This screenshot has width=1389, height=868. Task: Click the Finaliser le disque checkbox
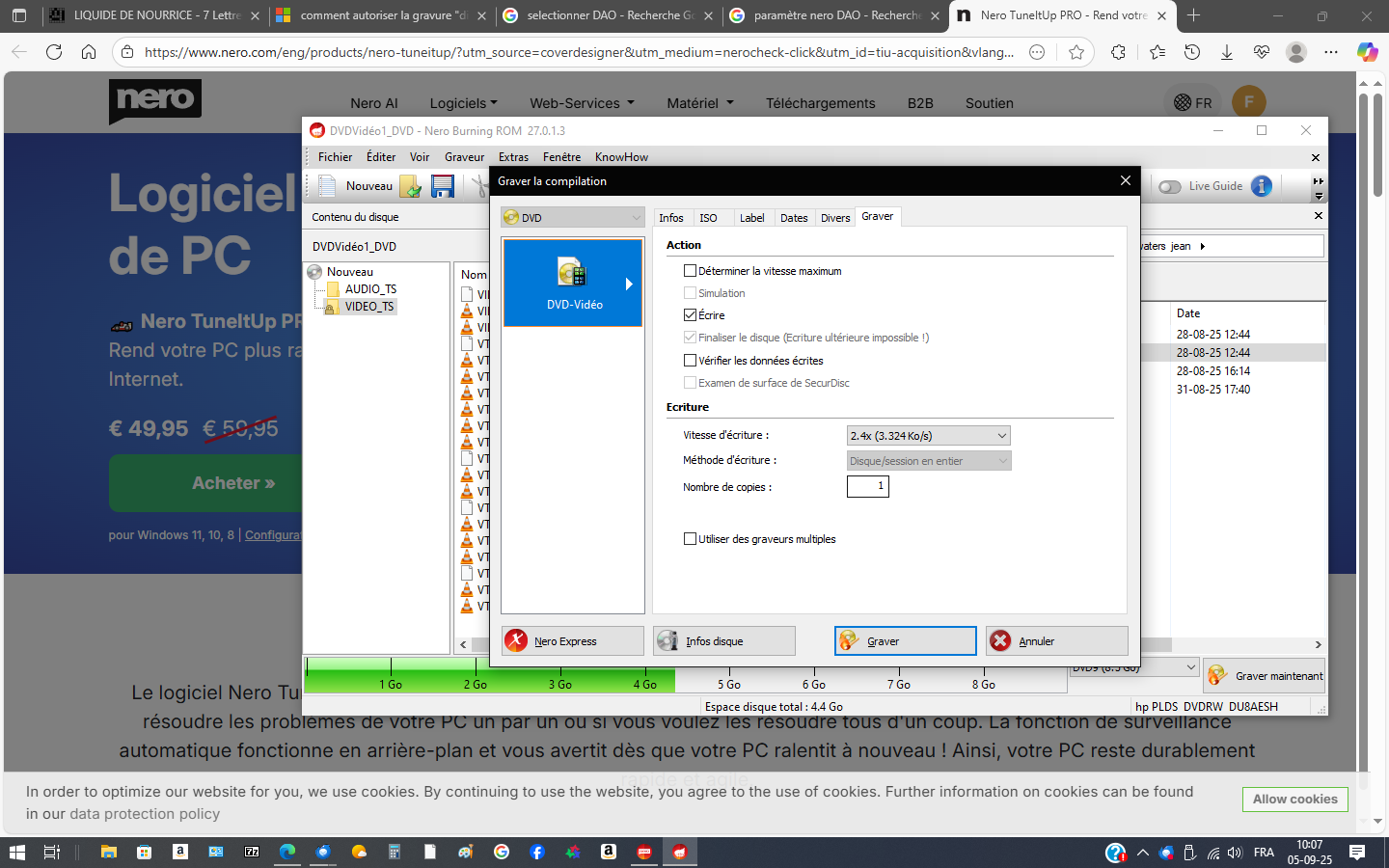(x=690, y=338)
